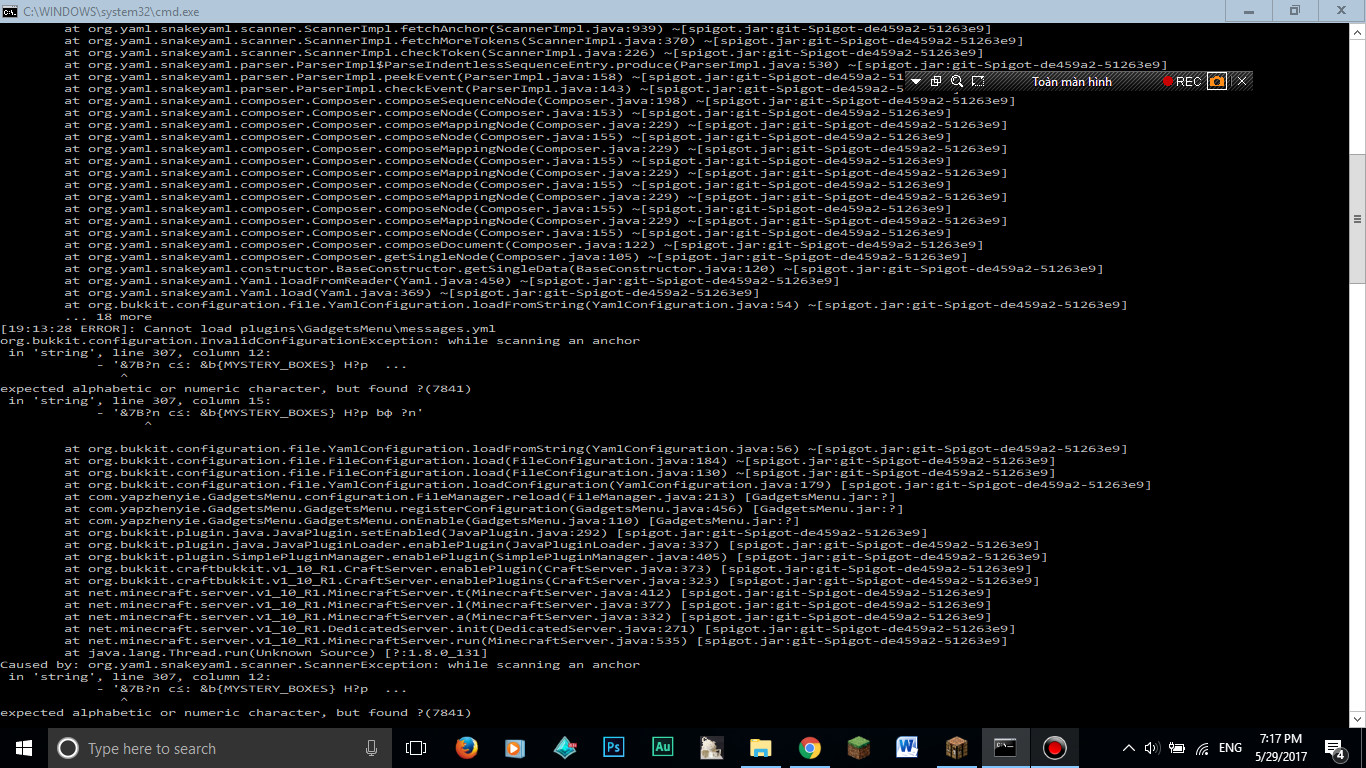Click the recorder window-mode icon

(x=936, y=81)
